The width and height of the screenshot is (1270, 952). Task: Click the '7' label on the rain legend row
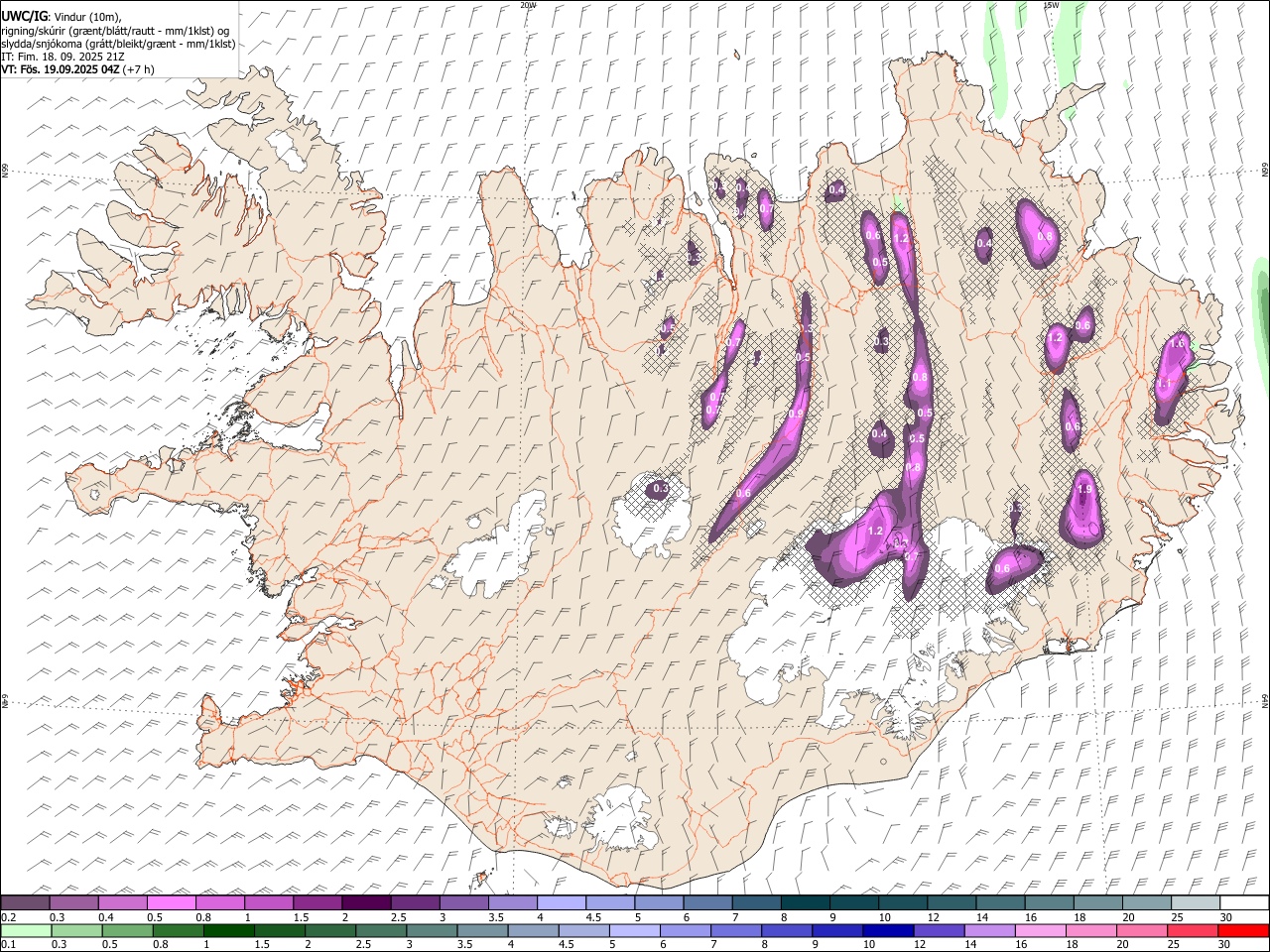[715, 944]
